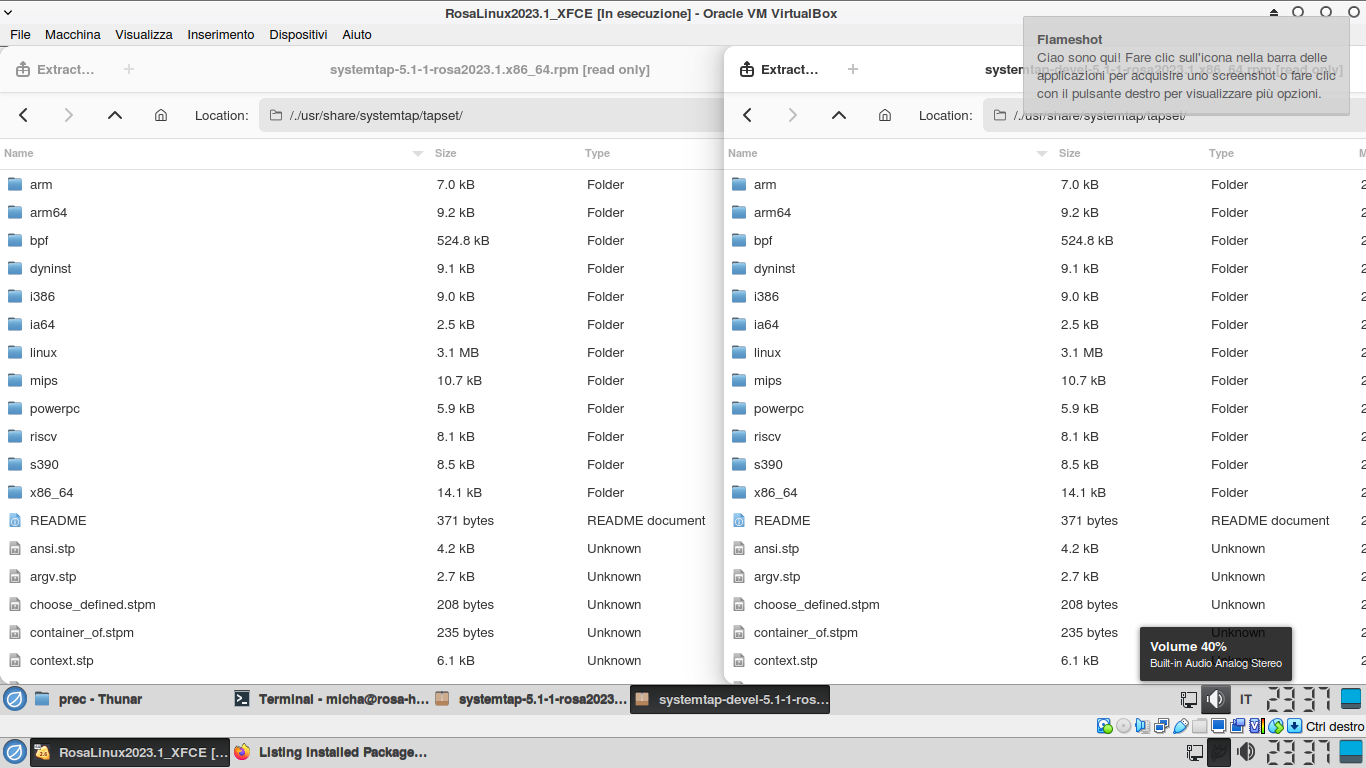Click the VirtualBox optical disc status icon
This screenshot has height=768, width=1366.
tap(1124, 726)
